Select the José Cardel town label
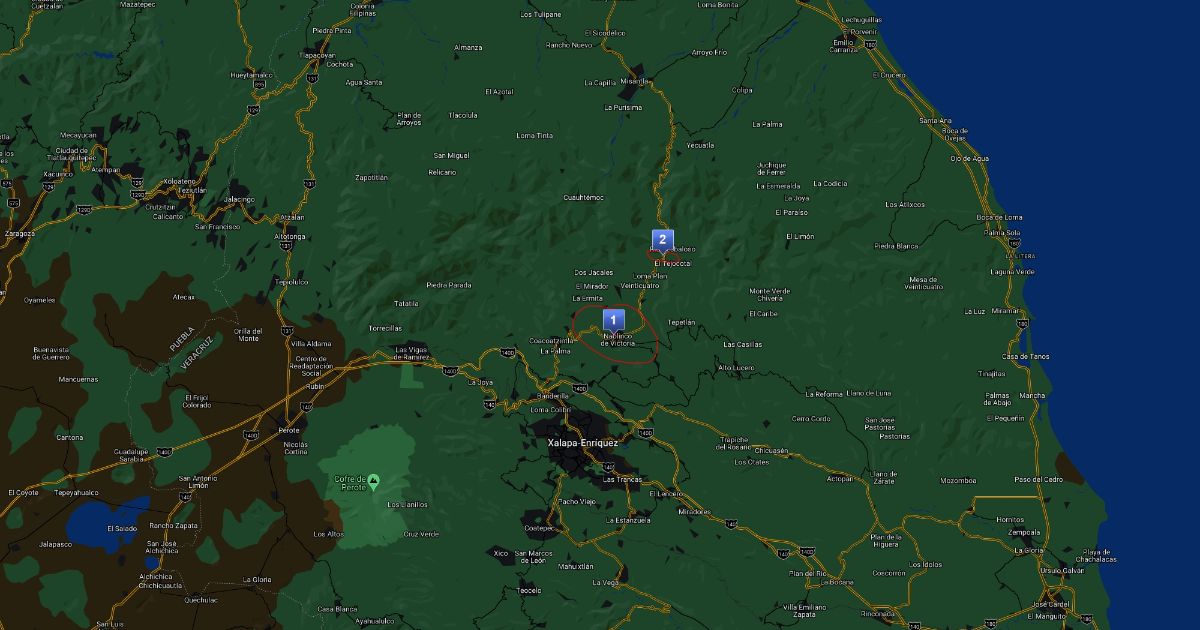 [x=1051, y=604]
